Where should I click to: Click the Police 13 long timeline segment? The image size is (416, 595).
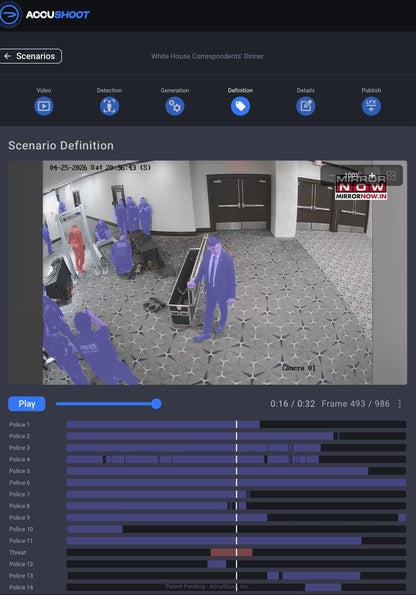pyautogui.click(x=321, y=576)
